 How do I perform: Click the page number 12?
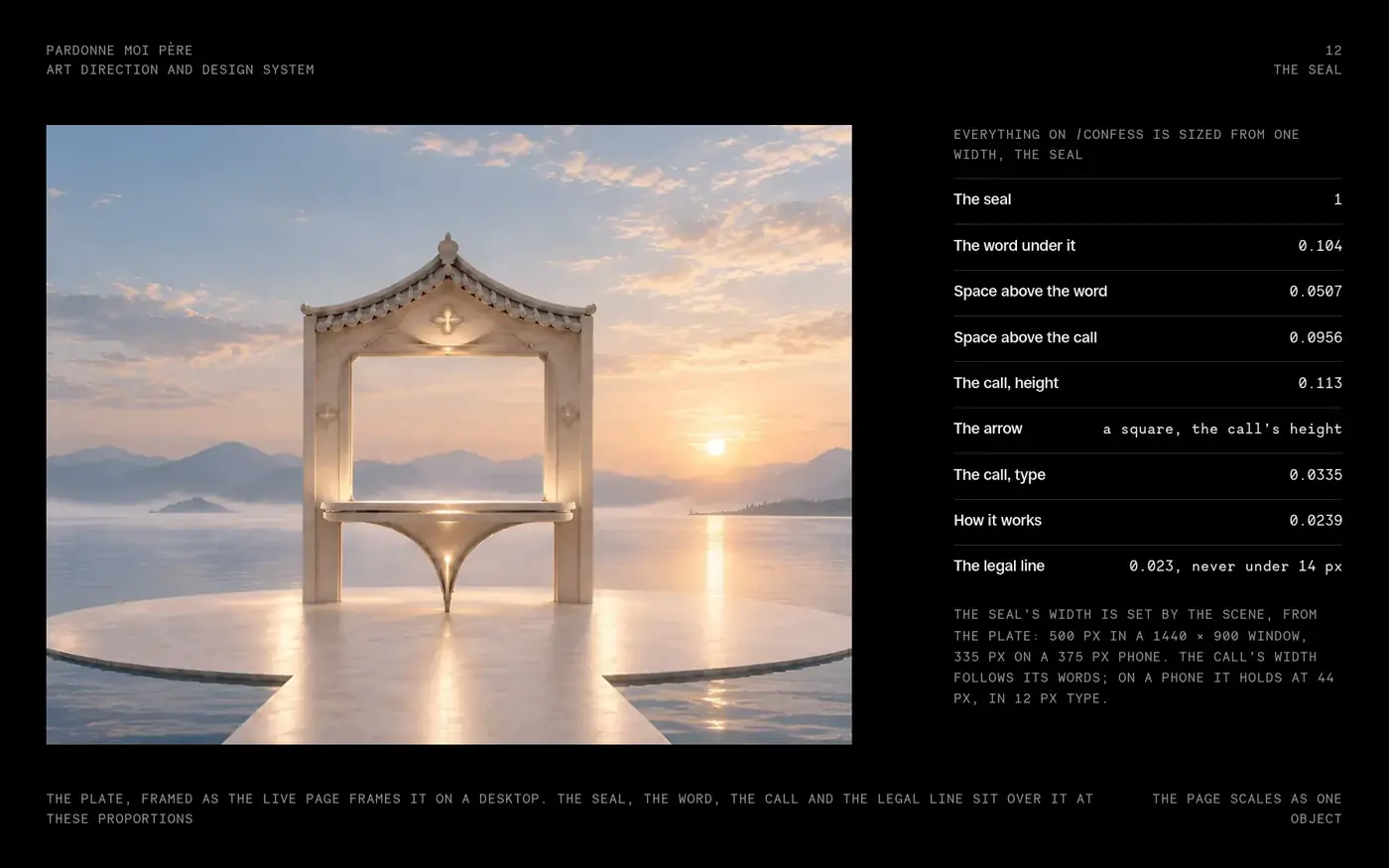1333,51
